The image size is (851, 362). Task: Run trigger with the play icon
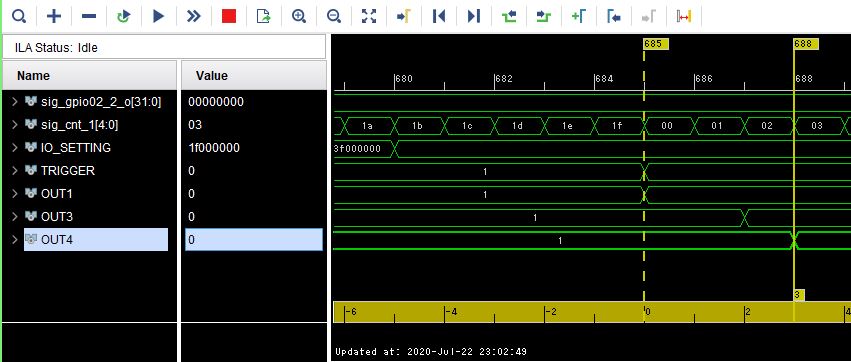point(158,16)
